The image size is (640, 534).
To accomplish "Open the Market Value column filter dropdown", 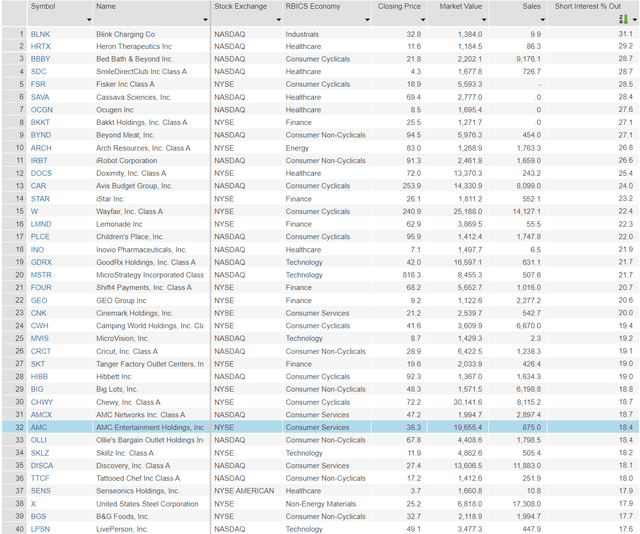I will (x=484, y=20).
